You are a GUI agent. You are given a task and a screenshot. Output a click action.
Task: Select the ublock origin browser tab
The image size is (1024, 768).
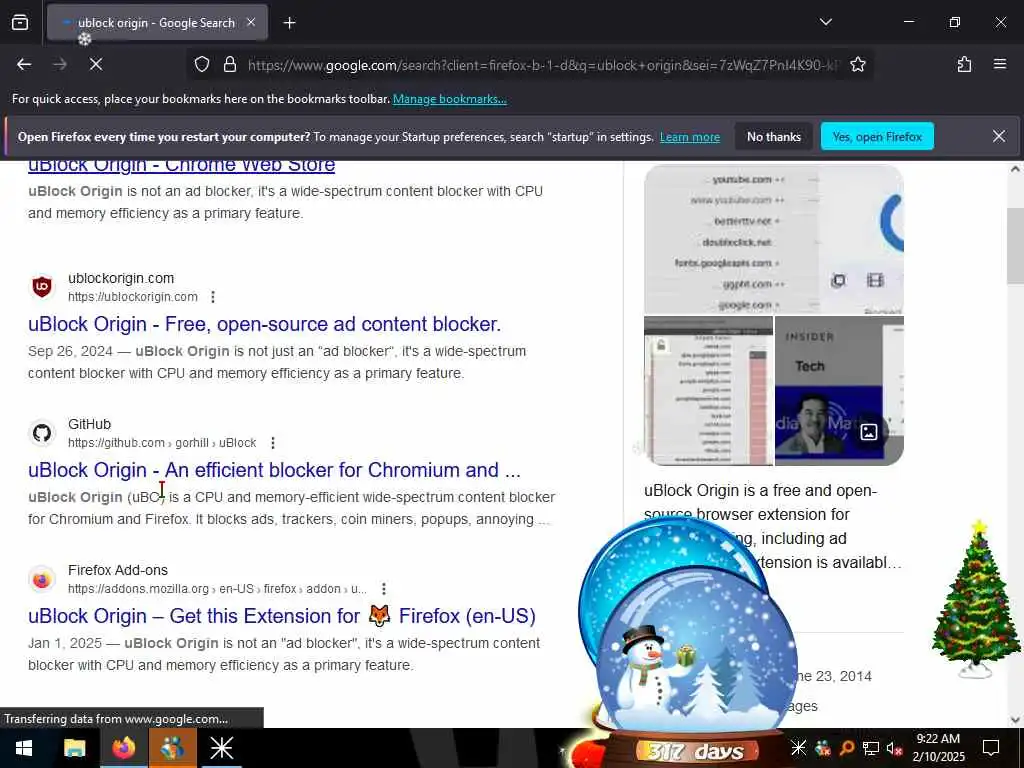click(157, 23)
